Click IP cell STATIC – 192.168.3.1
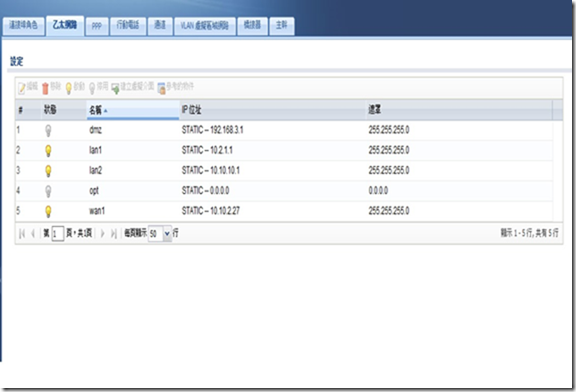The height and width of the screenshot is (392, 576). click(212, 130)
